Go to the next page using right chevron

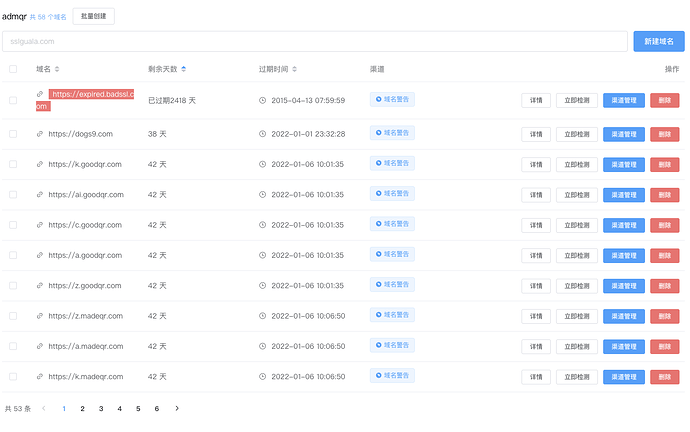click(x=177, y=408)
